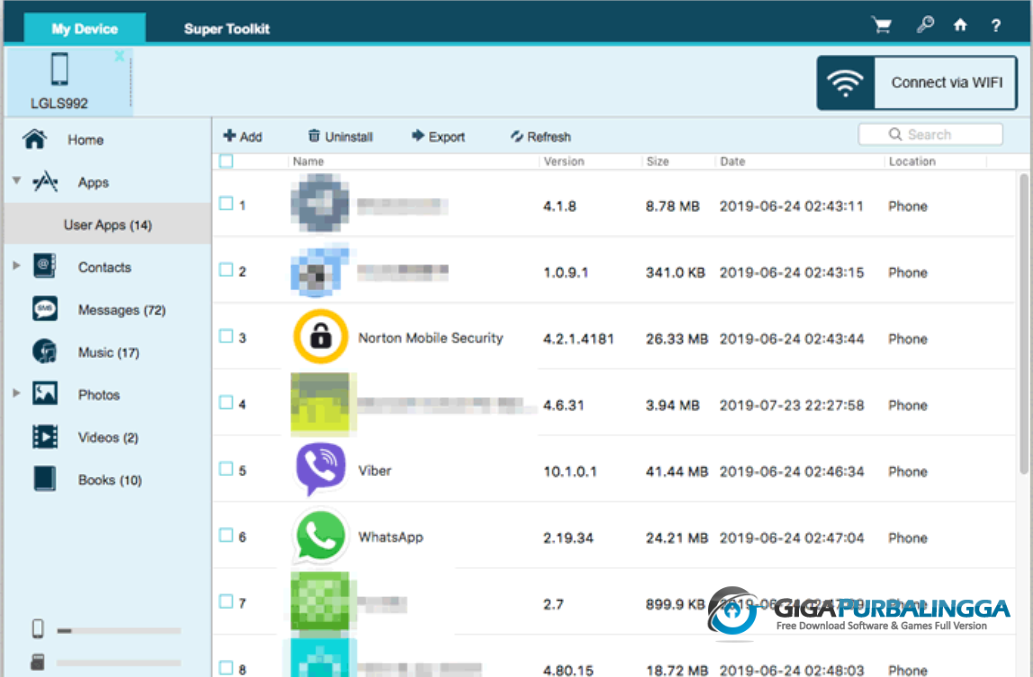Switch to Super Toolkit tab
1033x677 pixels.
[227, 29]
